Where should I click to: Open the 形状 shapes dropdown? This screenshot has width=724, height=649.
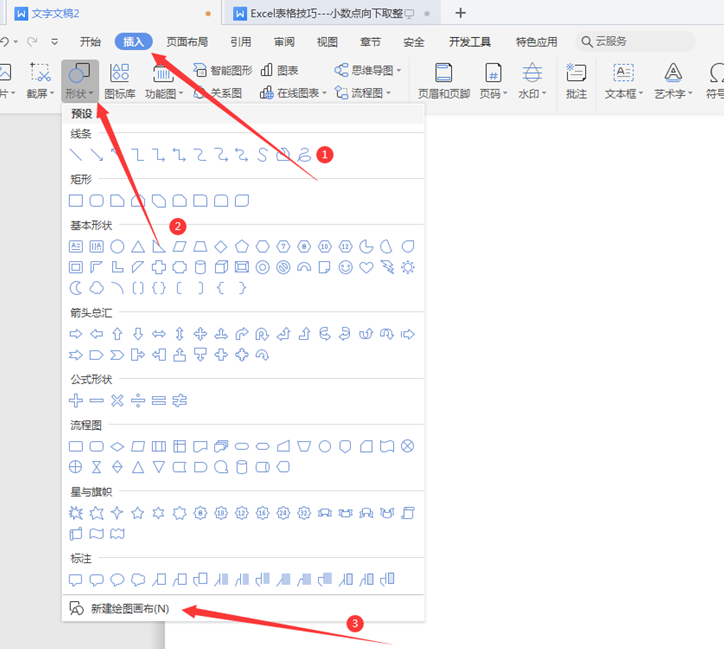click(80, 80)
